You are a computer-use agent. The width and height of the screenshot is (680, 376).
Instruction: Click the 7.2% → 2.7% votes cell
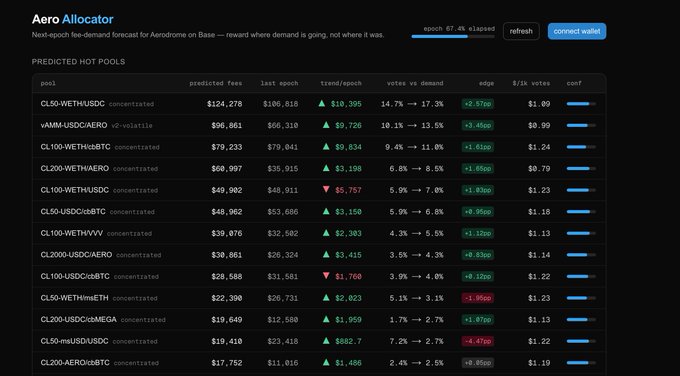tap(416, 341)
